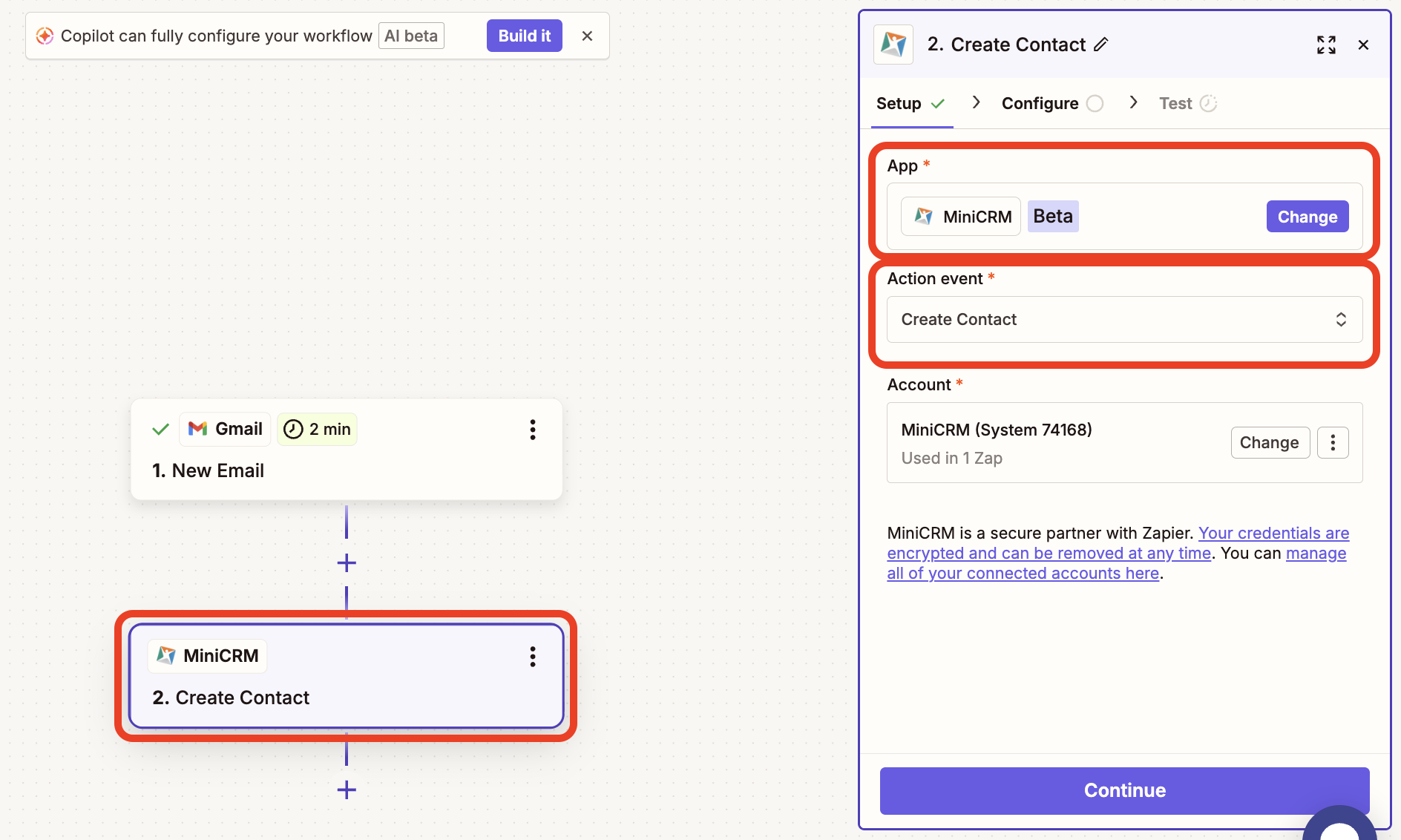
Task: Click the Continue button
Action: [1124, 790]
